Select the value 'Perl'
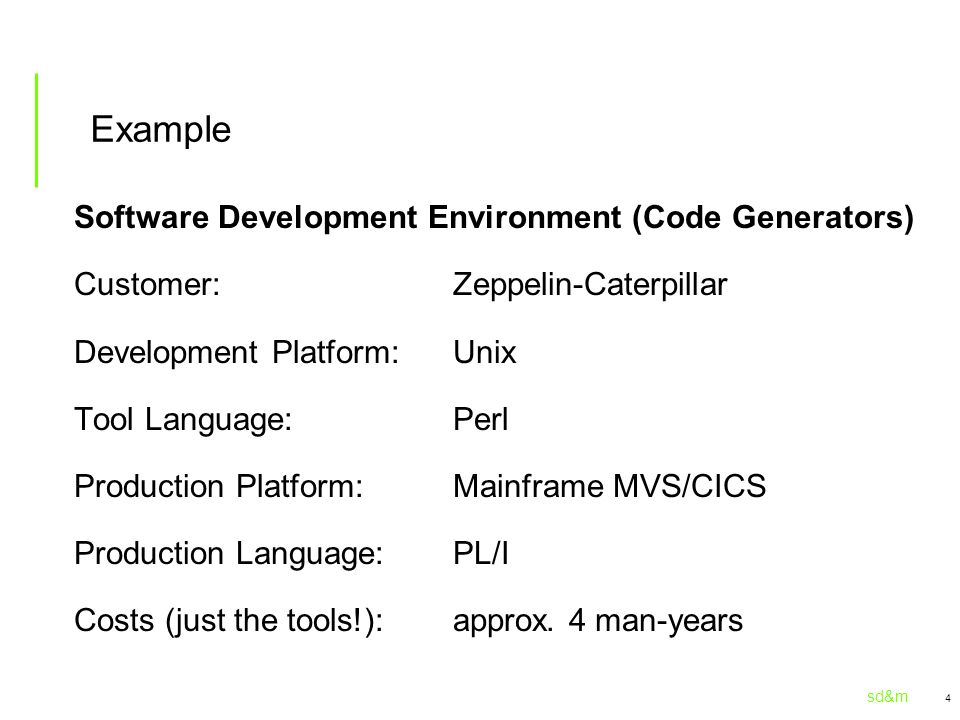This screenshot has width=960, height=720. point(481,420)
